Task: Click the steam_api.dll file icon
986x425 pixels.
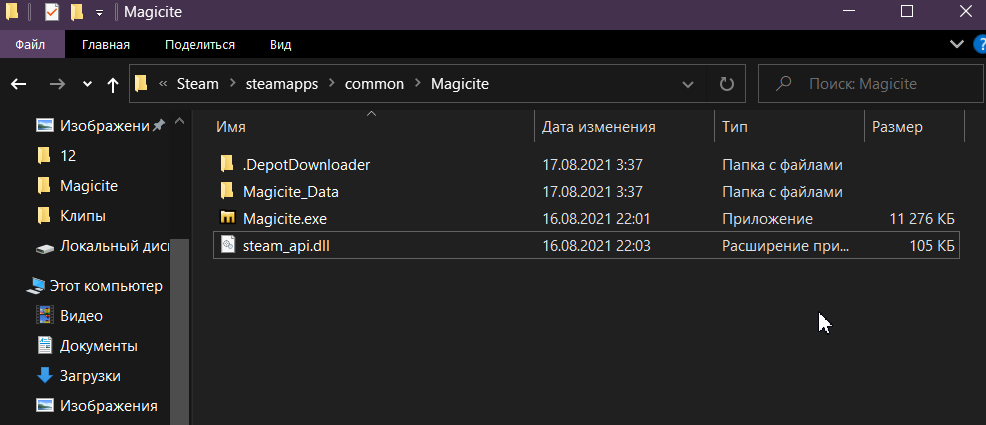Action: click(227, 245)
